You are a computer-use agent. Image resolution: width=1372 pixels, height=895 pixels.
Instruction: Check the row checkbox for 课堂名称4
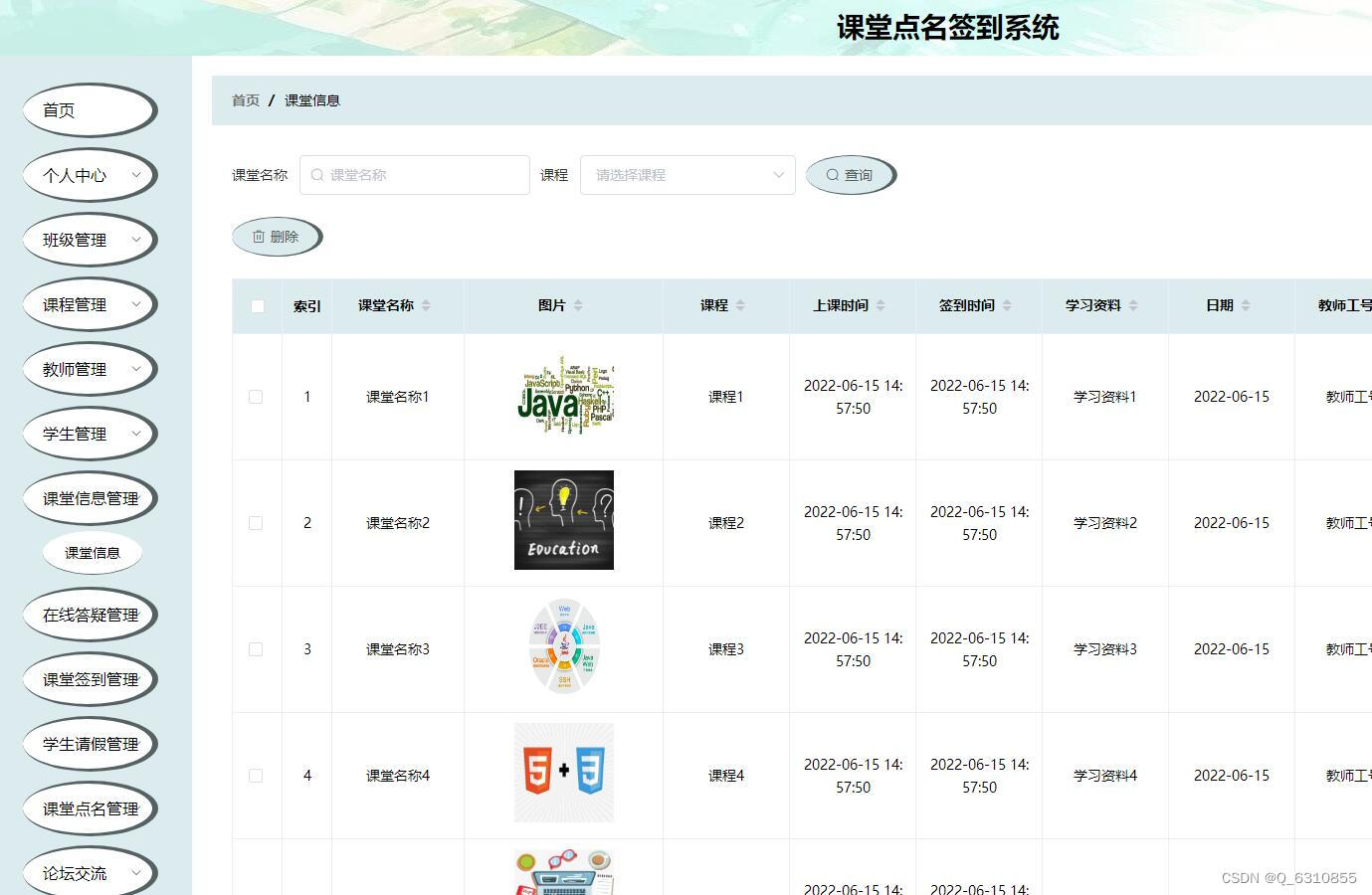[256, 776]
